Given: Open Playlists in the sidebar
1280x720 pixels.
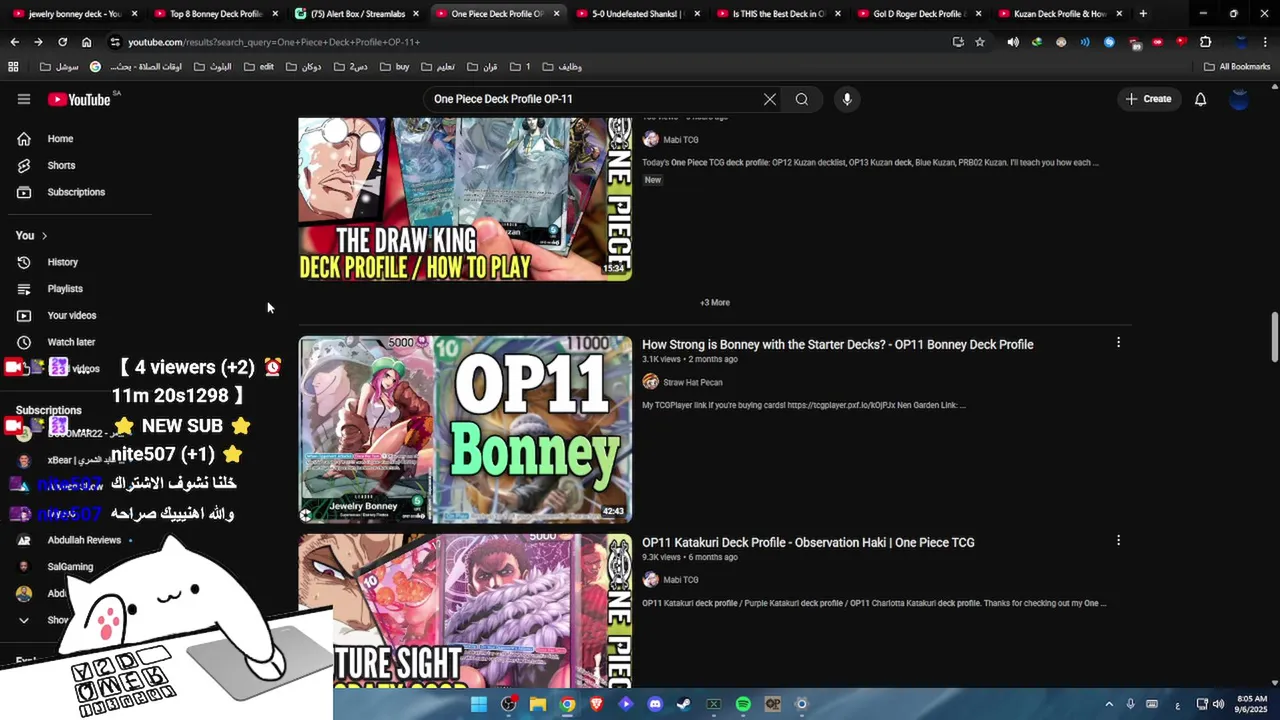Looking at the screenshot, I should (65, 289).
